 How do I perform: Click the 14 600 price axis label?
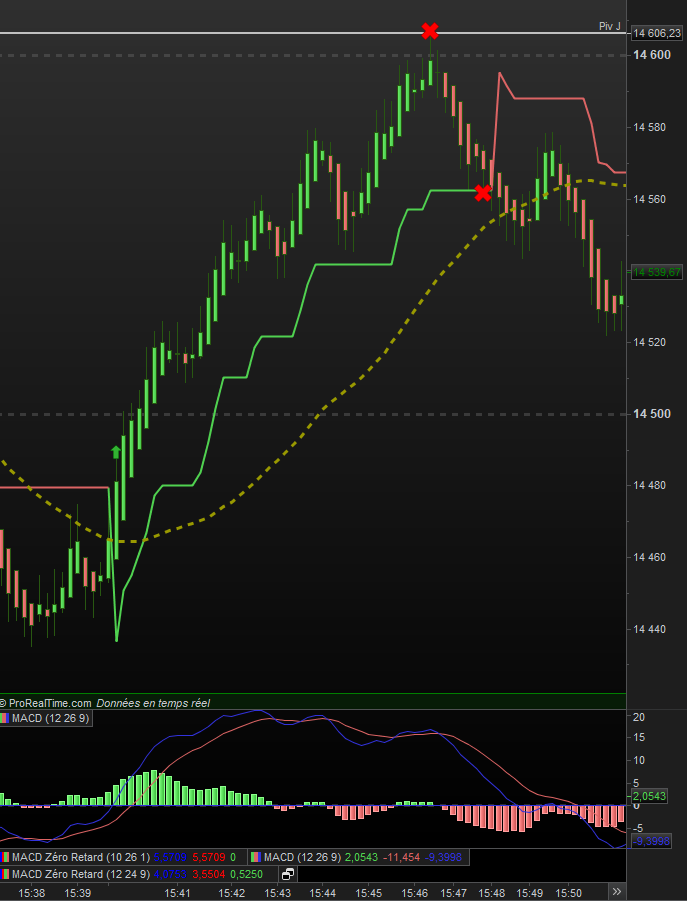point(652,55)
